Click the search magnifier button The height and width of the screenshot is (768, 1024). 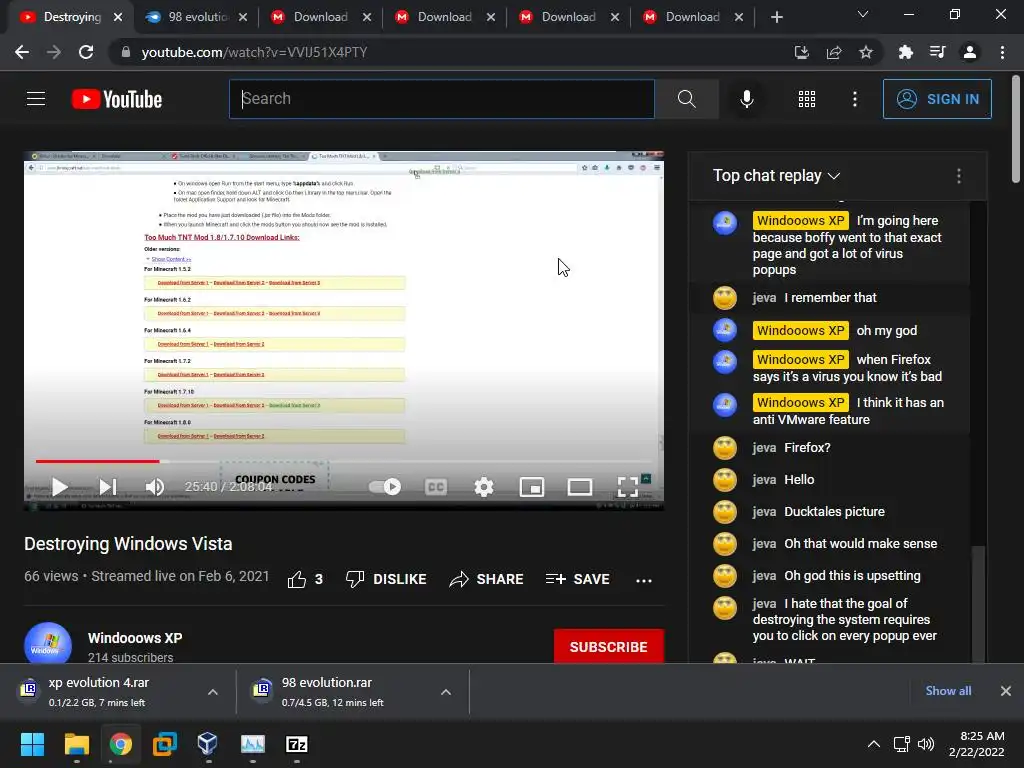[686, 99]
